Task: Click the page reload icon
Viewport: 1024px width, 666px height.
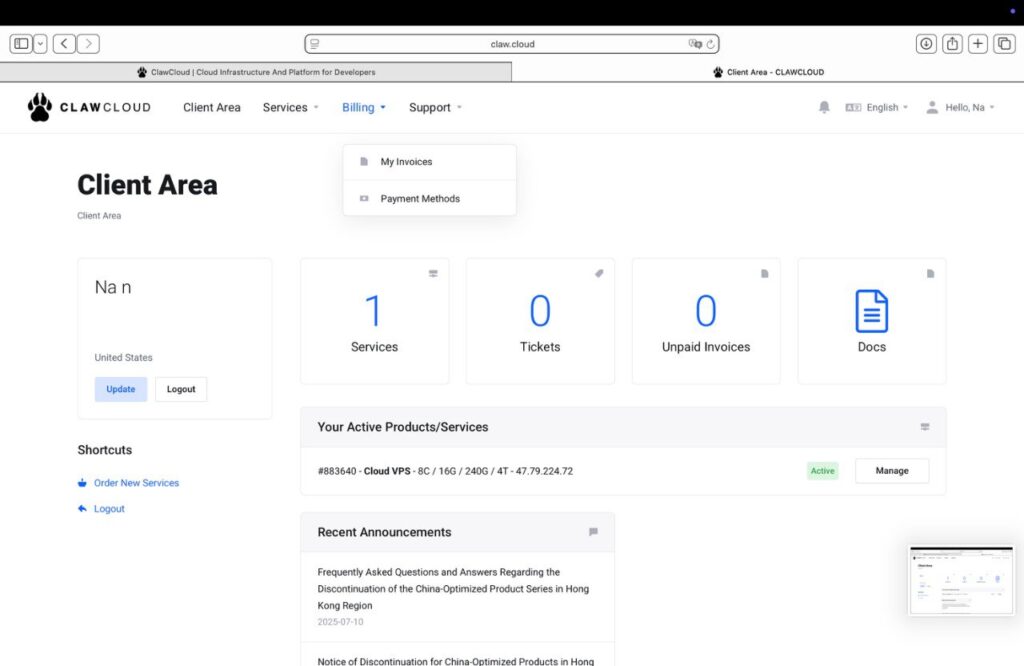Action: coord(711,44)
